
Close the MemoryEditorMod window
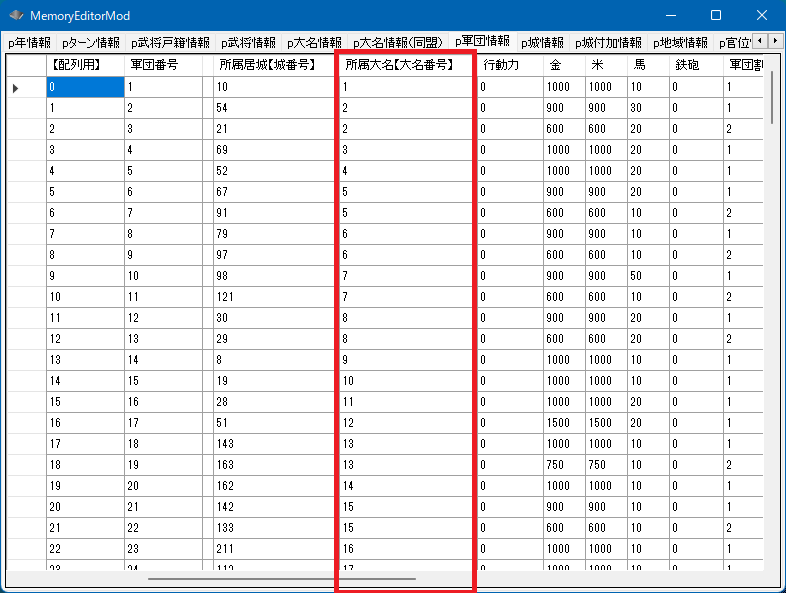(x=762, y=16)
